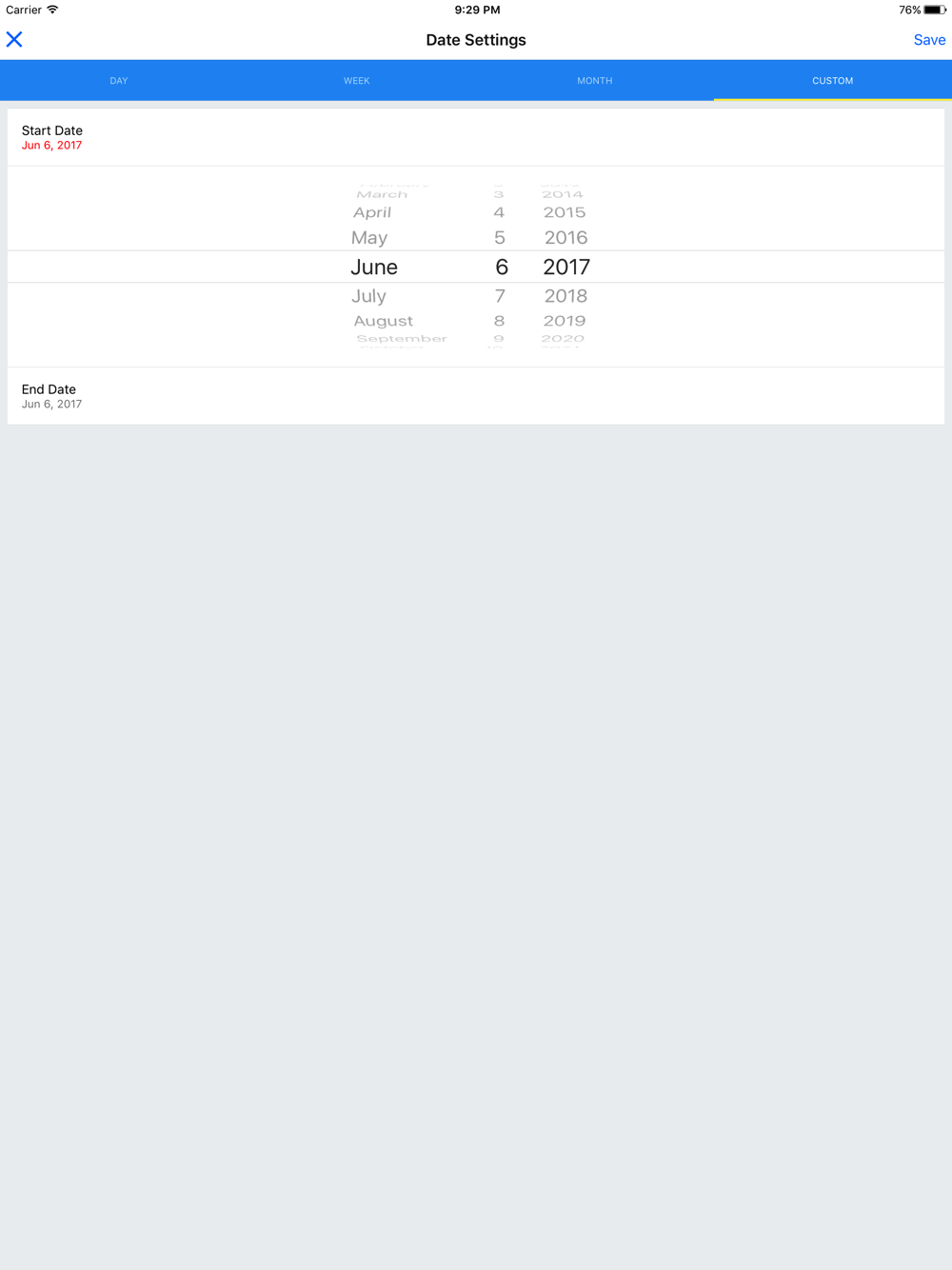Choose August in the month picker
952x1270 pixels.
click(x=383, y=321)
